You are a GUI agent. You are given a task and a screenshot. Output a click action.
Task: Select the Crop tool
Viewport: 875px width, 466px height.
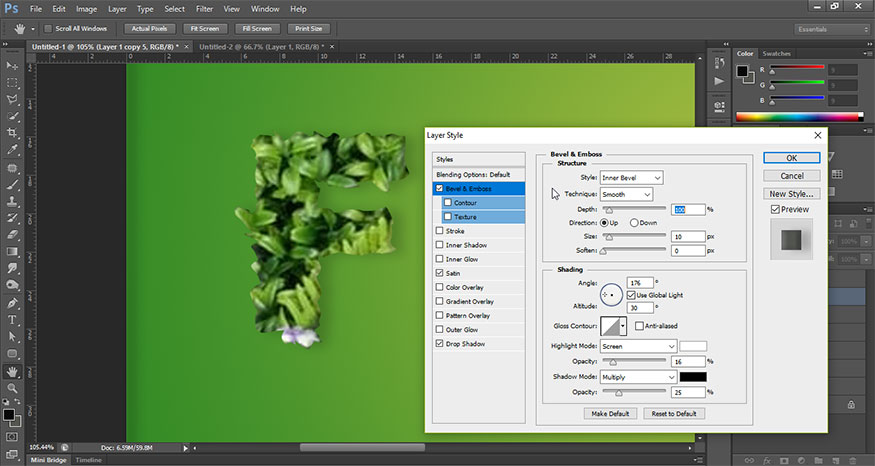[x=13, y=132]
